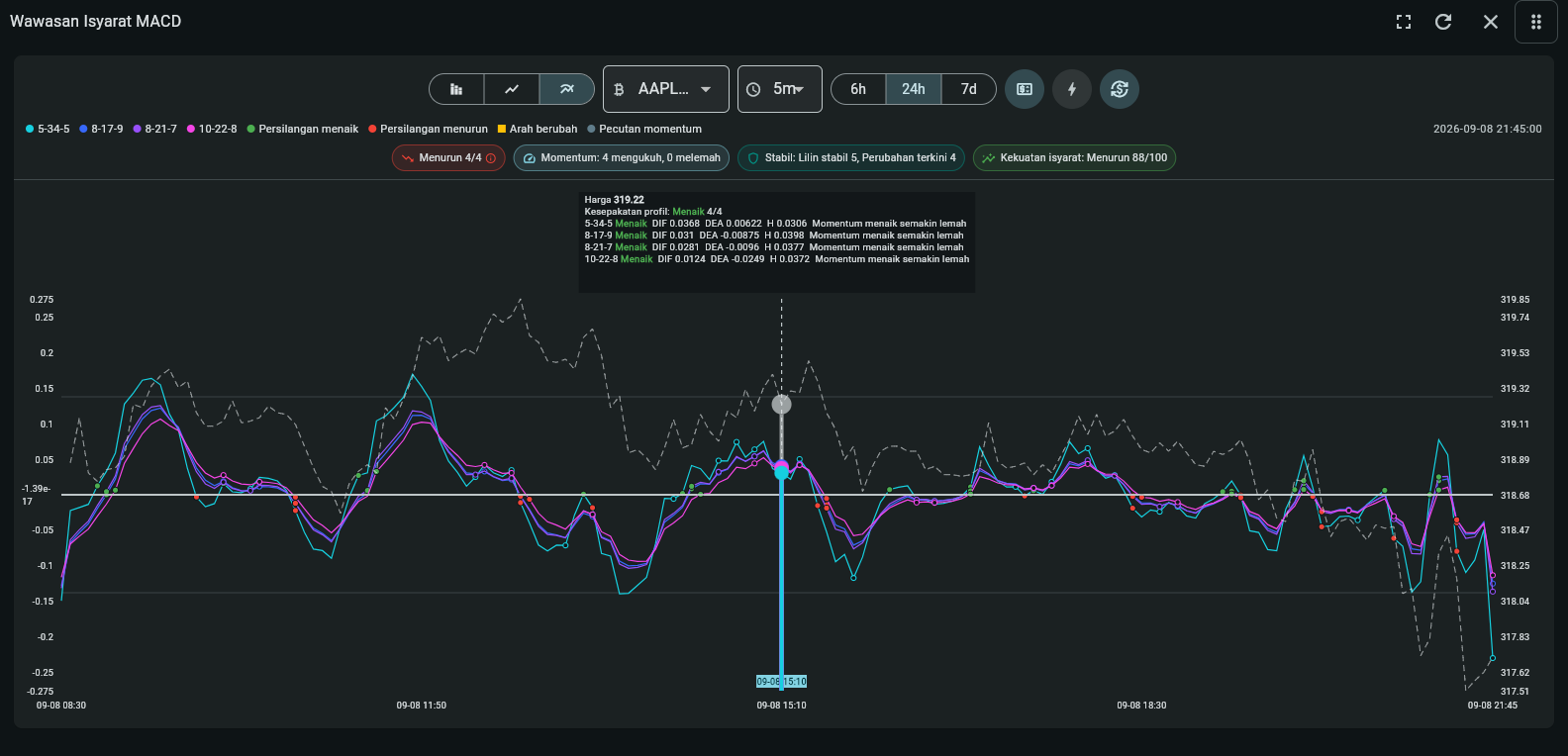This screenshot has height=756, width=1568.
Task: Switch to the single line chart view
Action: pos(512,89)
